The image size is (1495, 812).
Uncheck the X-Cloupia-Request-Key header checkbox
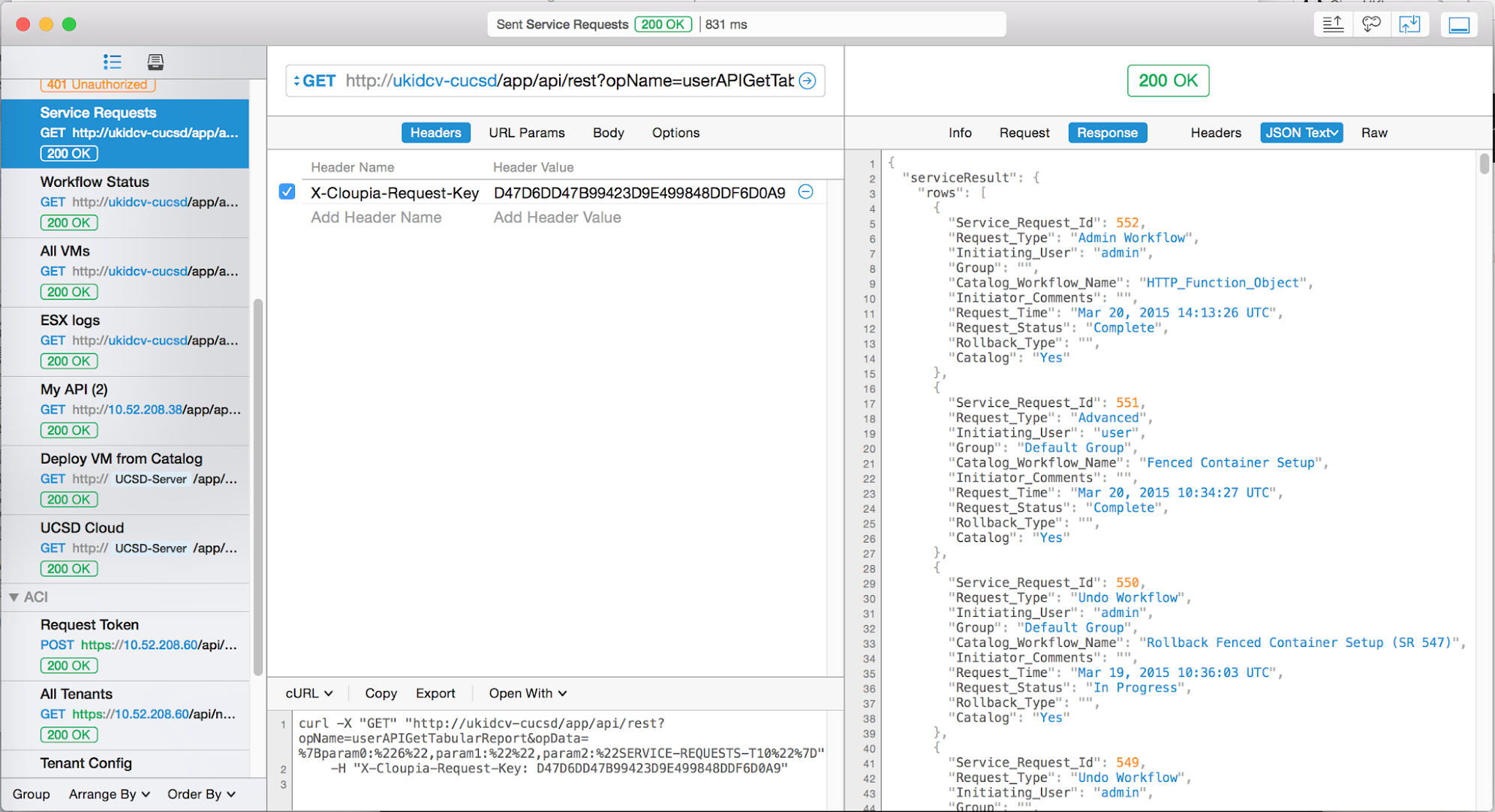pos(287,192)
